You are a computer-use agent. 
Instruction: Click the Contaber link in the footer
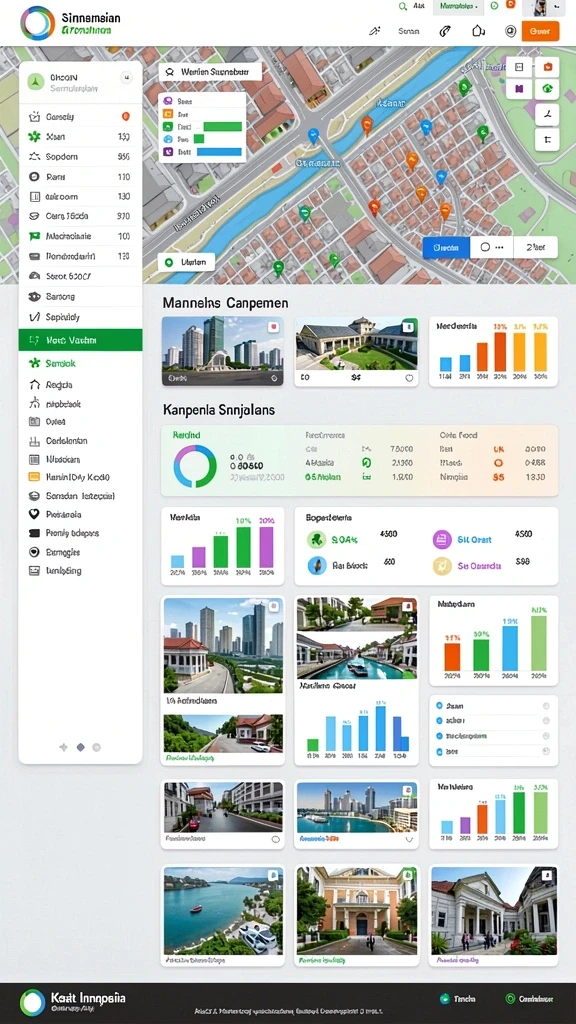(x=530, y=999)
